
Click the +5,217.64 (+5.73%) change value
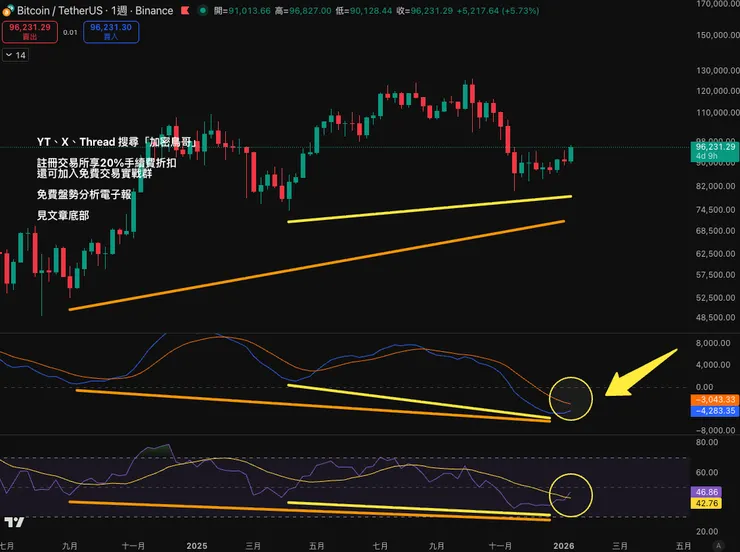point(498,10)
